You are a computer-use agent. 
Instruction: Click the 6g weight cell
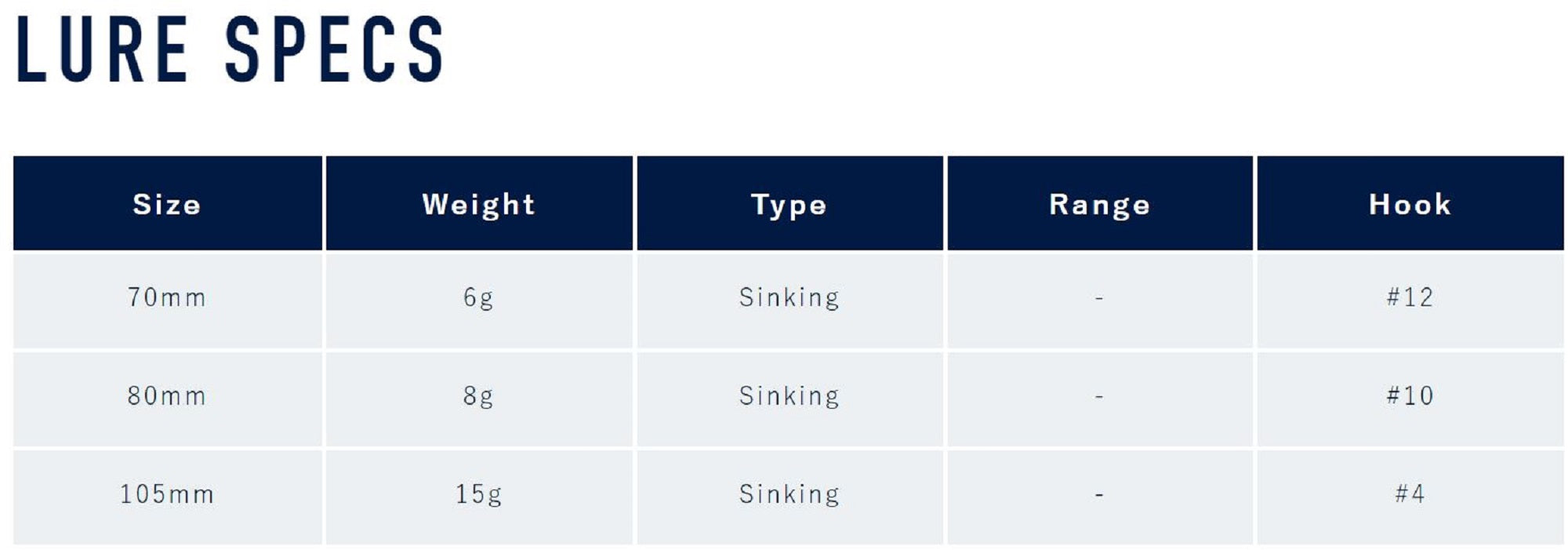coord(478,297)
